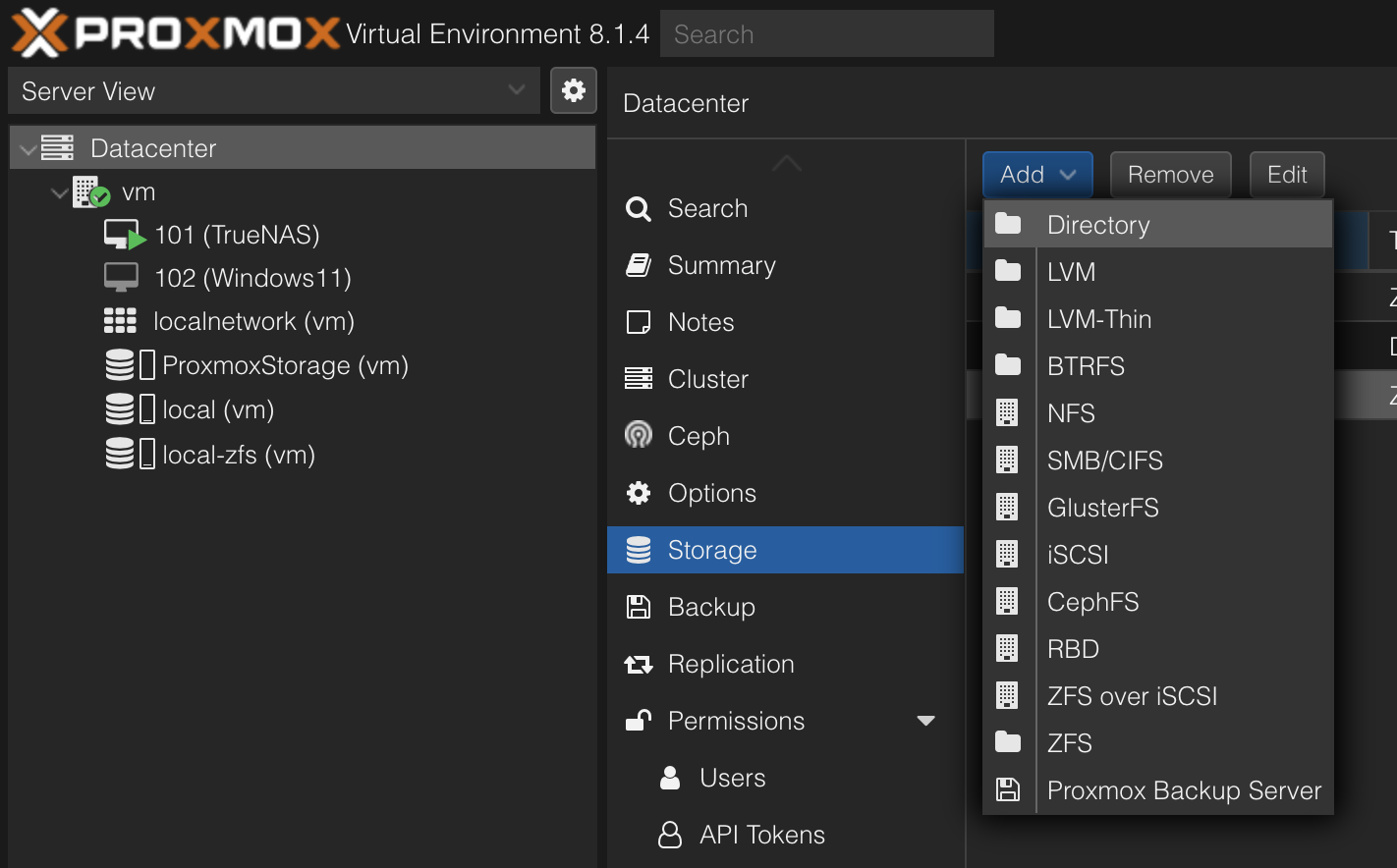The width and height of the screenshot is (1397, 868).
Task: Click the gear icon beside Options
Action: coord(639,493)
